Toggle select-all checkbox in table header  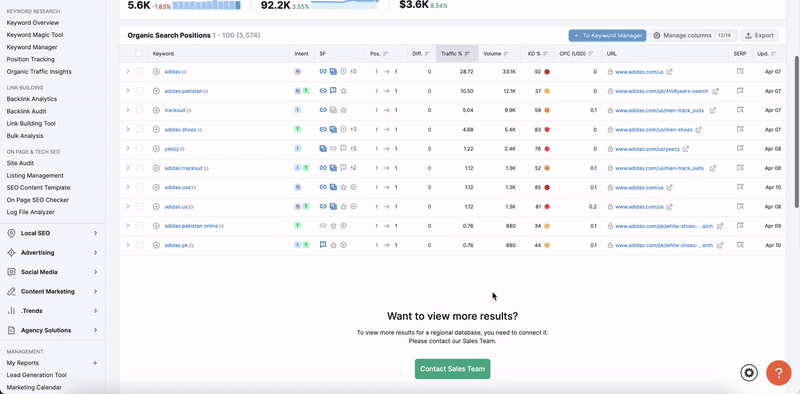(139, 54)
